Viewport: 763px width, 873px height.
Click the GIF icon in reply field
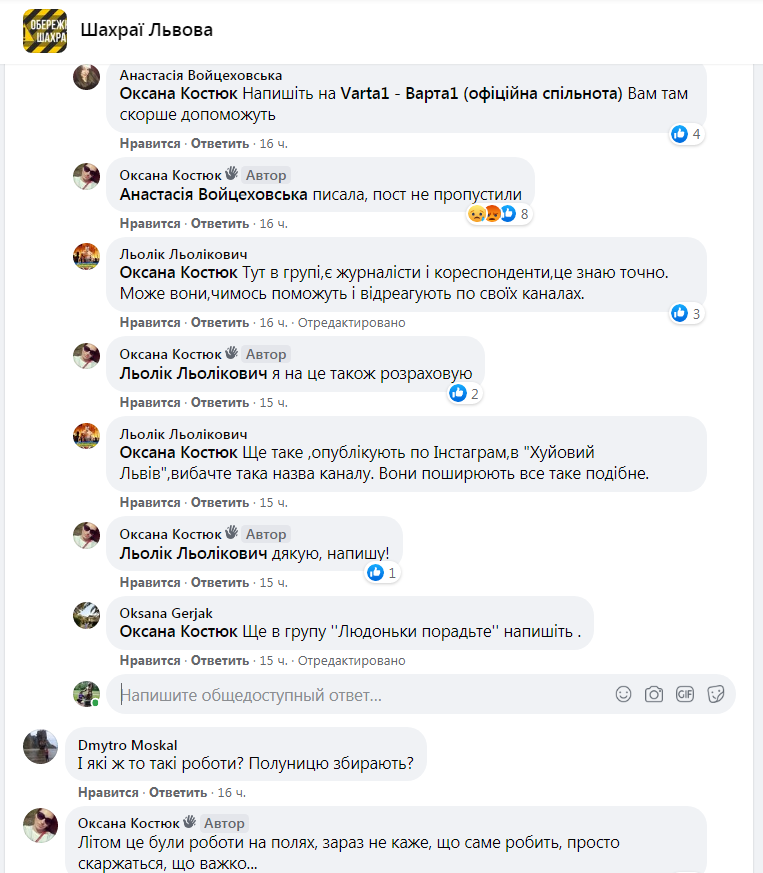tap(685, 694)
